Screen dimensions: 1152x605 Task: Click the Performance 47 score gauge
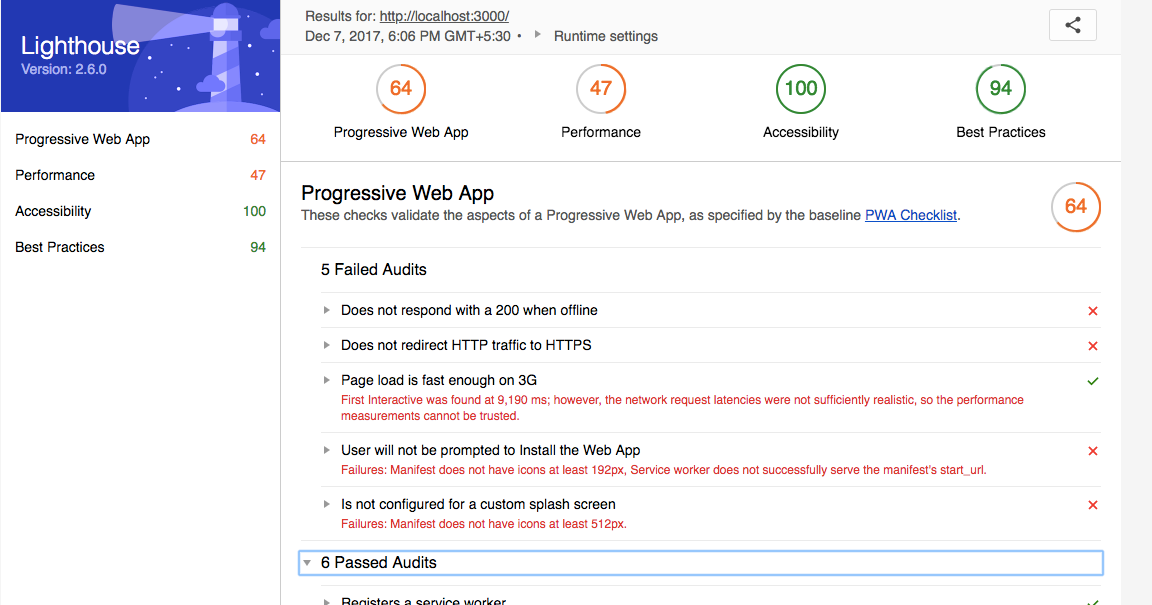pos(600,89)
